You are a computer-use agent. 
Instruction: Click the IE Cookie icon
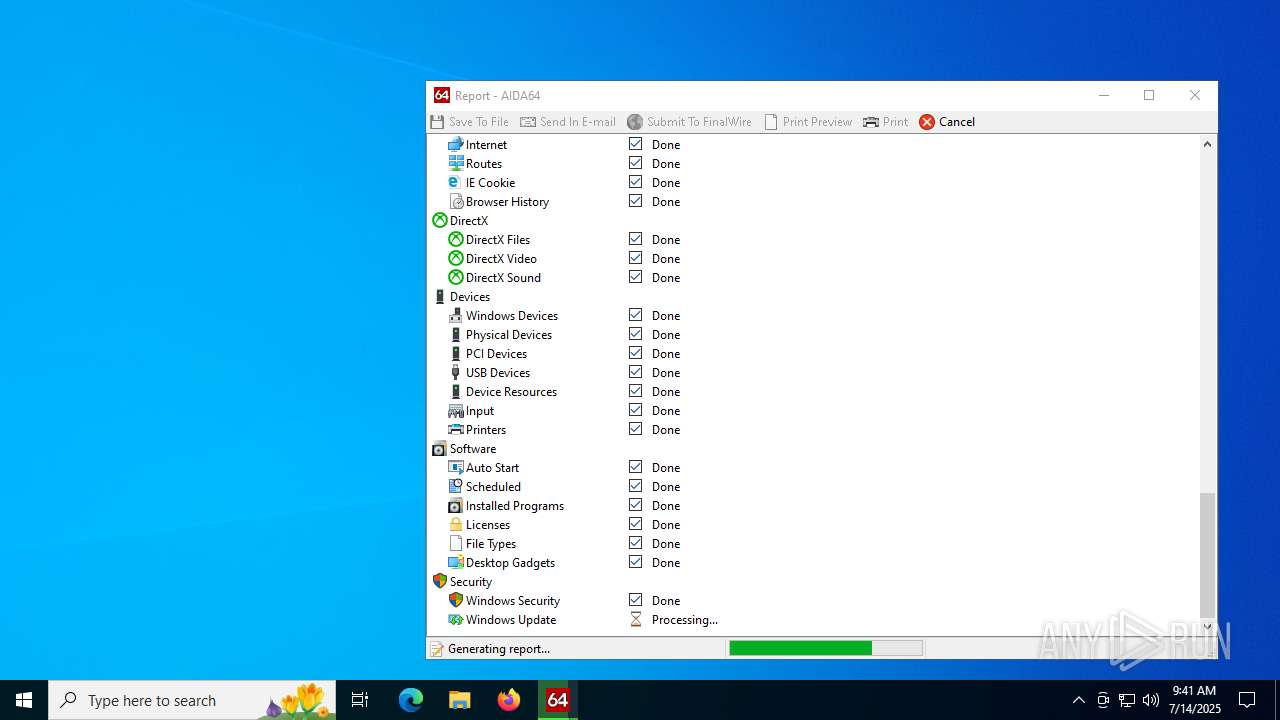pyautogui.click(x=456, y=182)
